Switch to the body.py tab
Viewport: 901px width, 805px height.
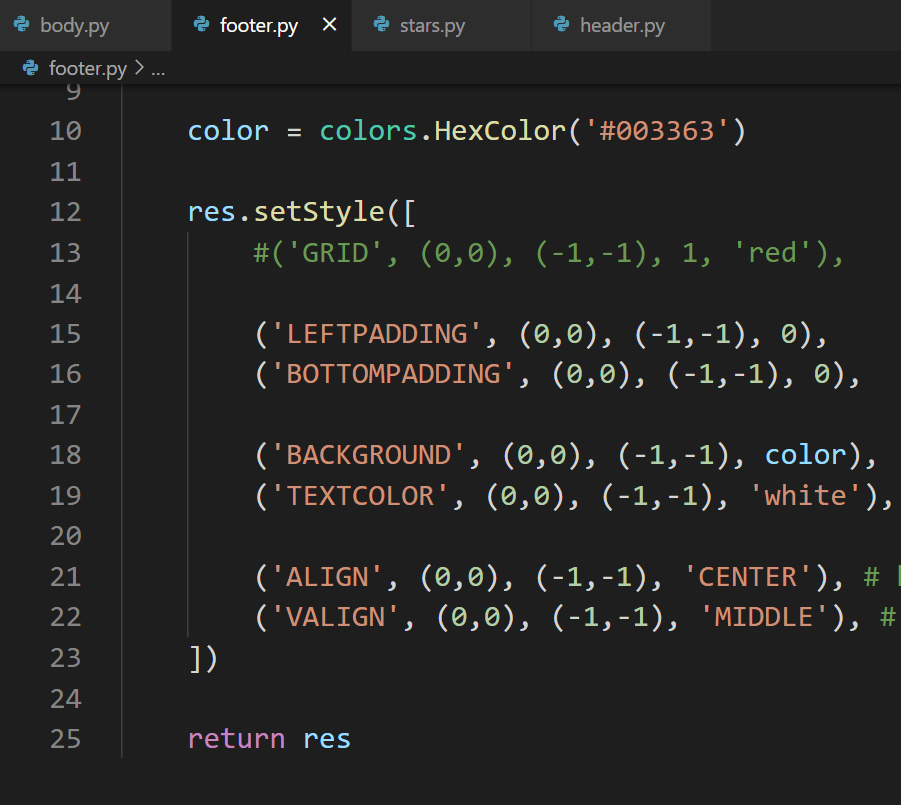[x=74, y=25]
